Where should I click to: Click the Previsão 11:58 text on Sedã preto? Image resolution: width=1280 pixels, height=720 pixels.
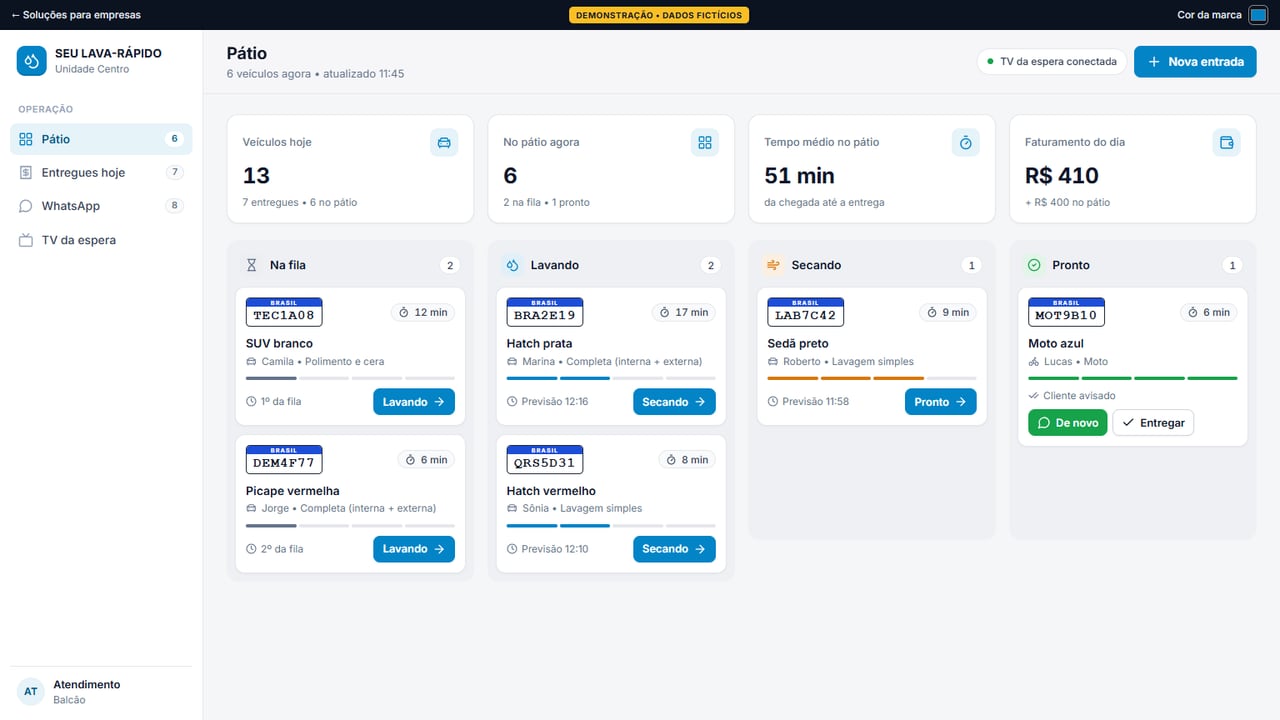click(x=815, y=402)
